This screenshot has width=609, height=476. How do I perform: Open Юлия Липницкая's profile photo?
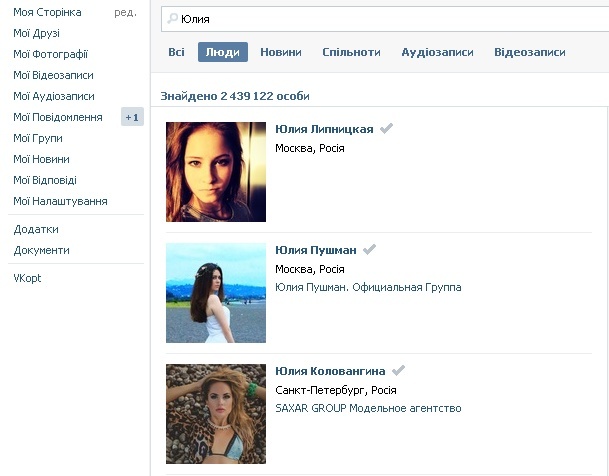(216, 172)
